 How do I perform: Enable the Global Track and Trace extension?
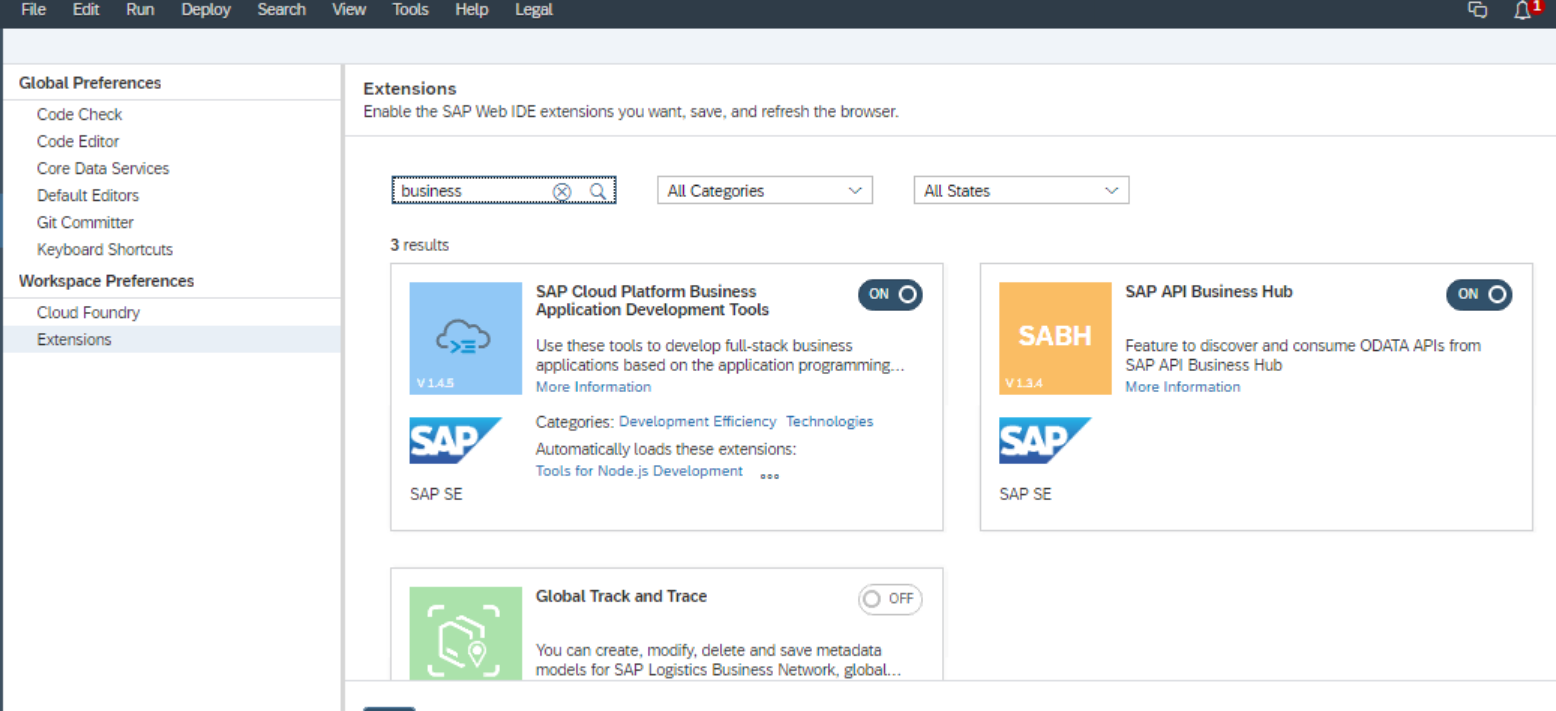pyautogui.click(x=890, y=599)
